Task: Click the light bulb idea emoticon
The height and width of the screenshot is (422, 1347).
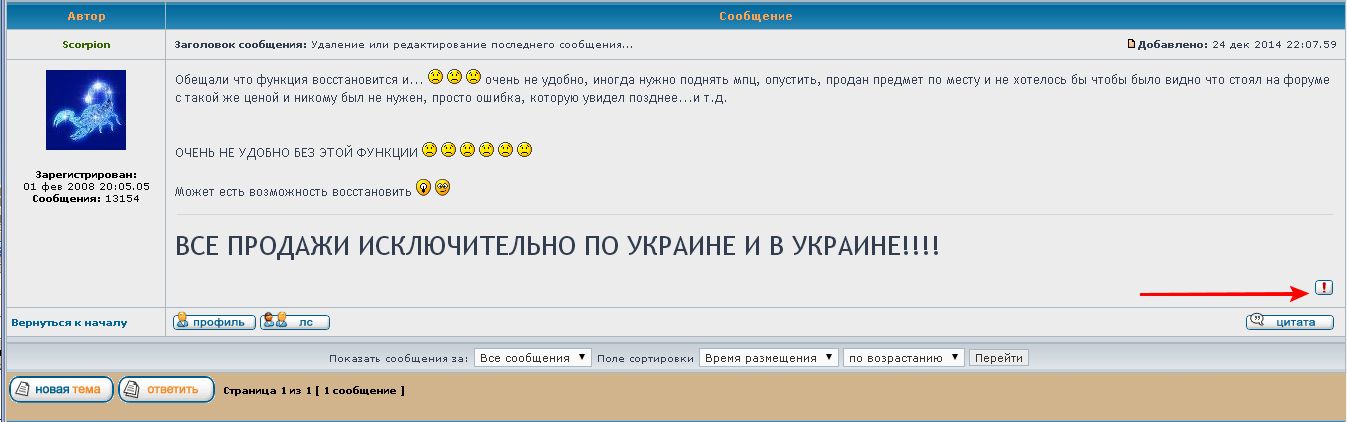Action: (x=423, y=187)
